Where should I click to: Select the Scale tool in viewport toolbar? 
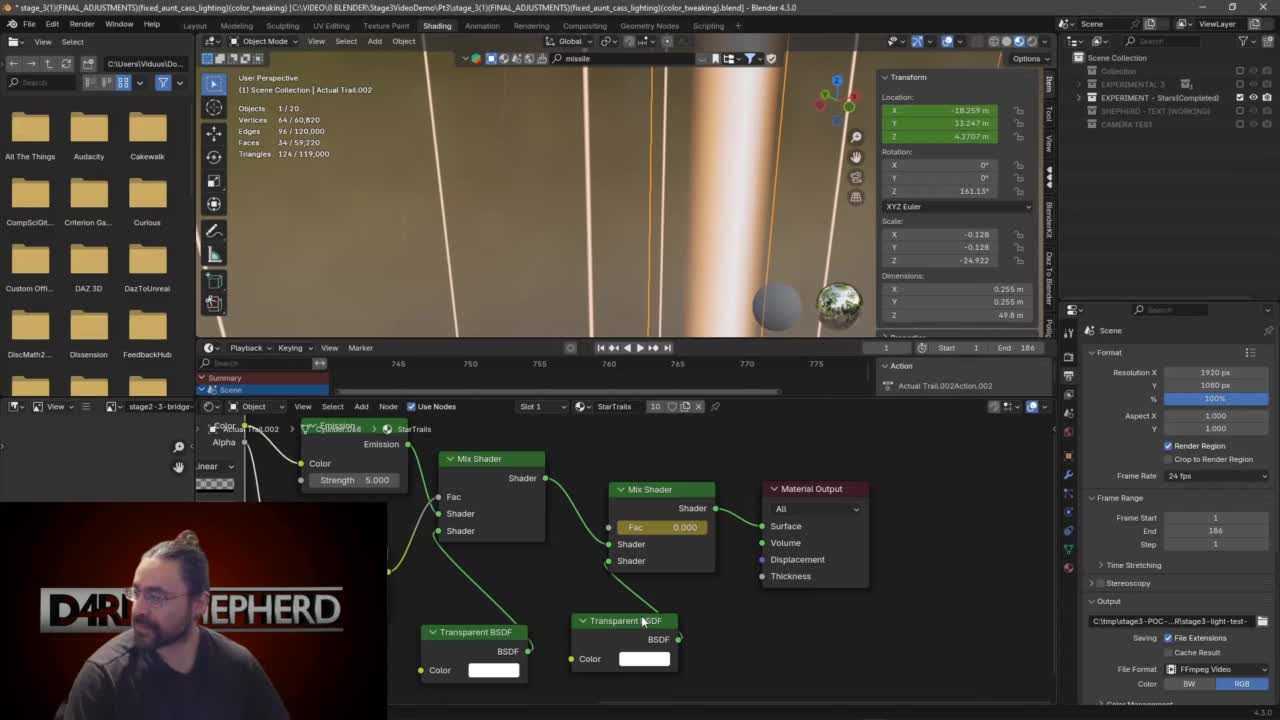214,181
